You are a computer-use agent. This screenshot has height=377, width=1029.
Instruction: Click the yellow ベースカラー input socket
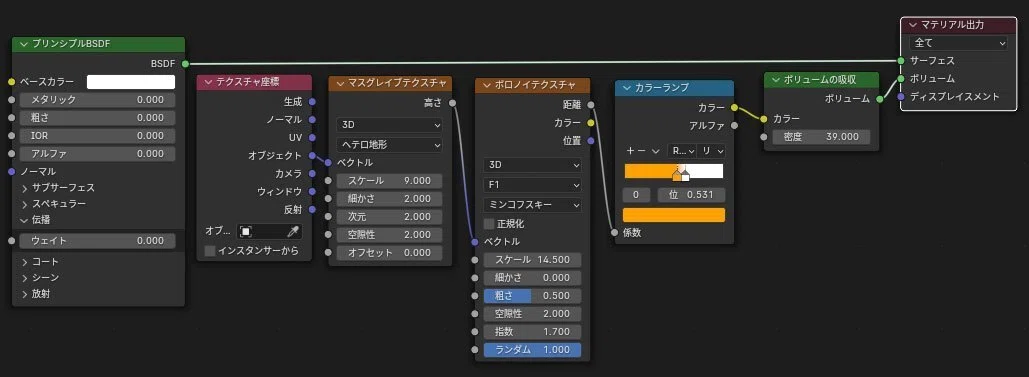pyautogui.click(x=11, y=82)
